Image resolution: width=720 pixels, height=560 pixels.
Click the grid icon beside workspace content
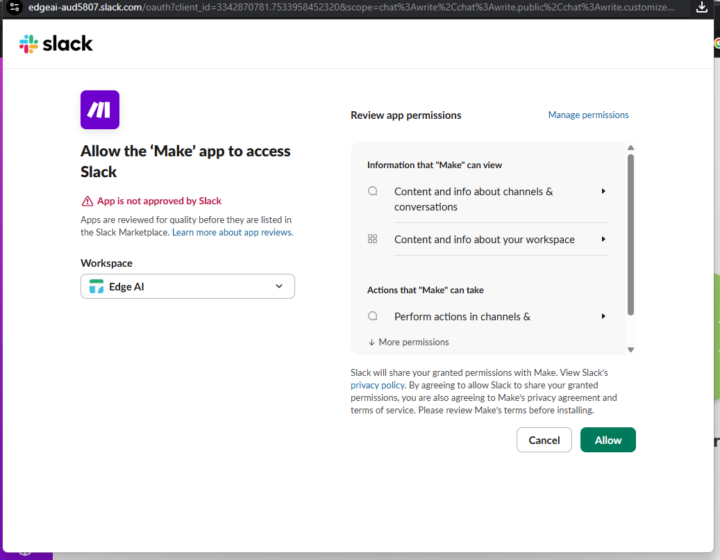pos(372,239)
